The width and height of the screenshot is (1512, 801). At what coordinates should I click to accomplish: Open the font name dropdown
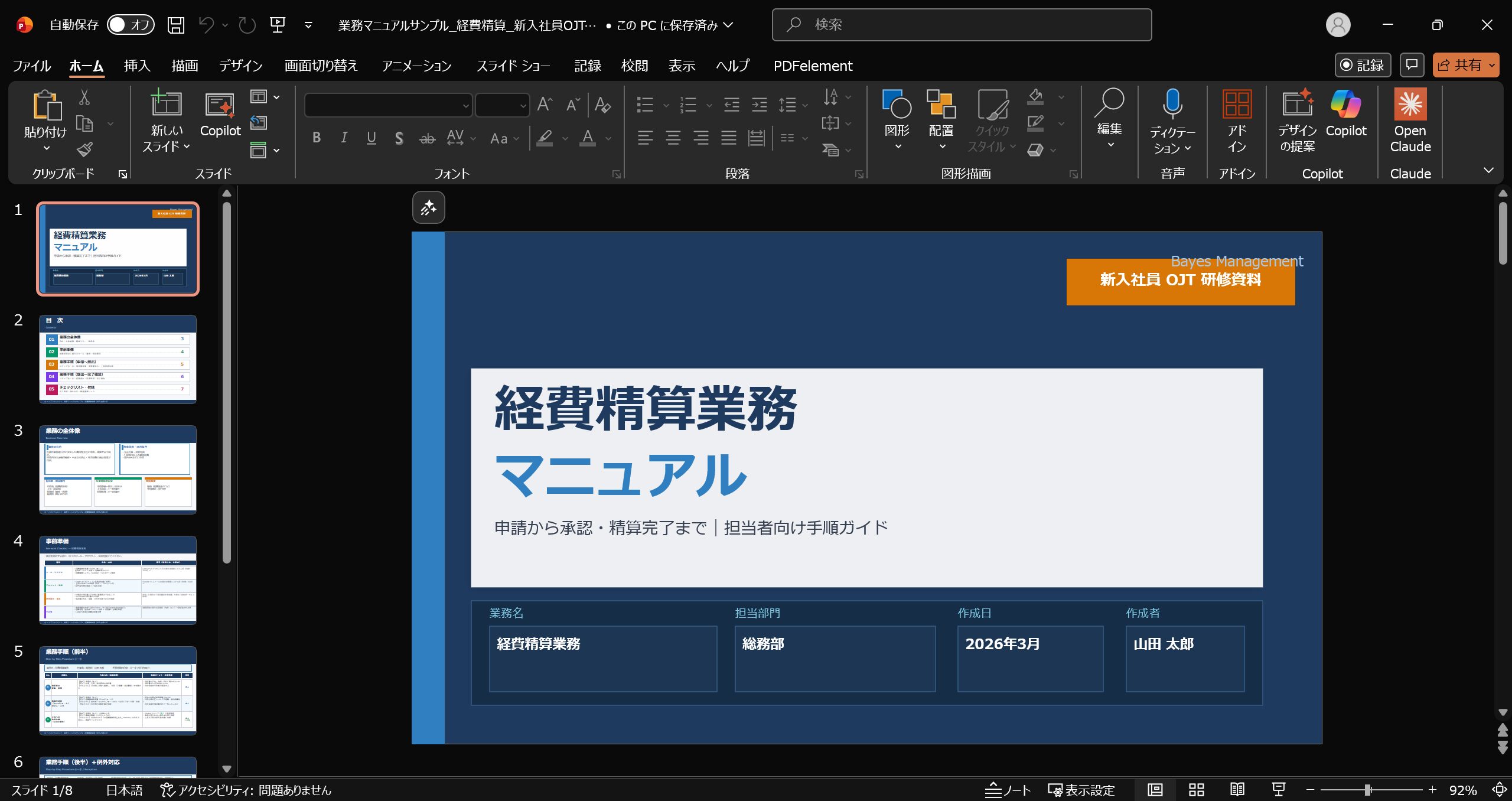[x=465, y=106]
